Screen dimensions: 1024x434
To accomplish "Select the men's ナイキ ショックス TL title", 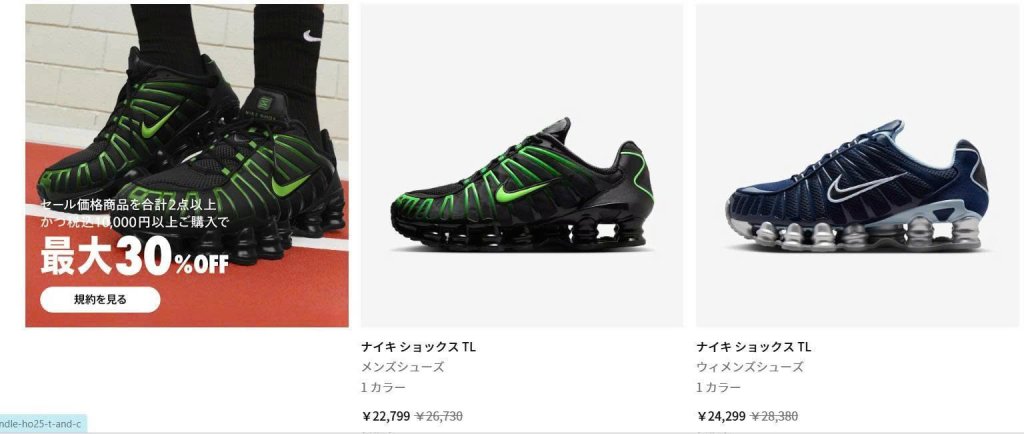I will coord(419,347).
